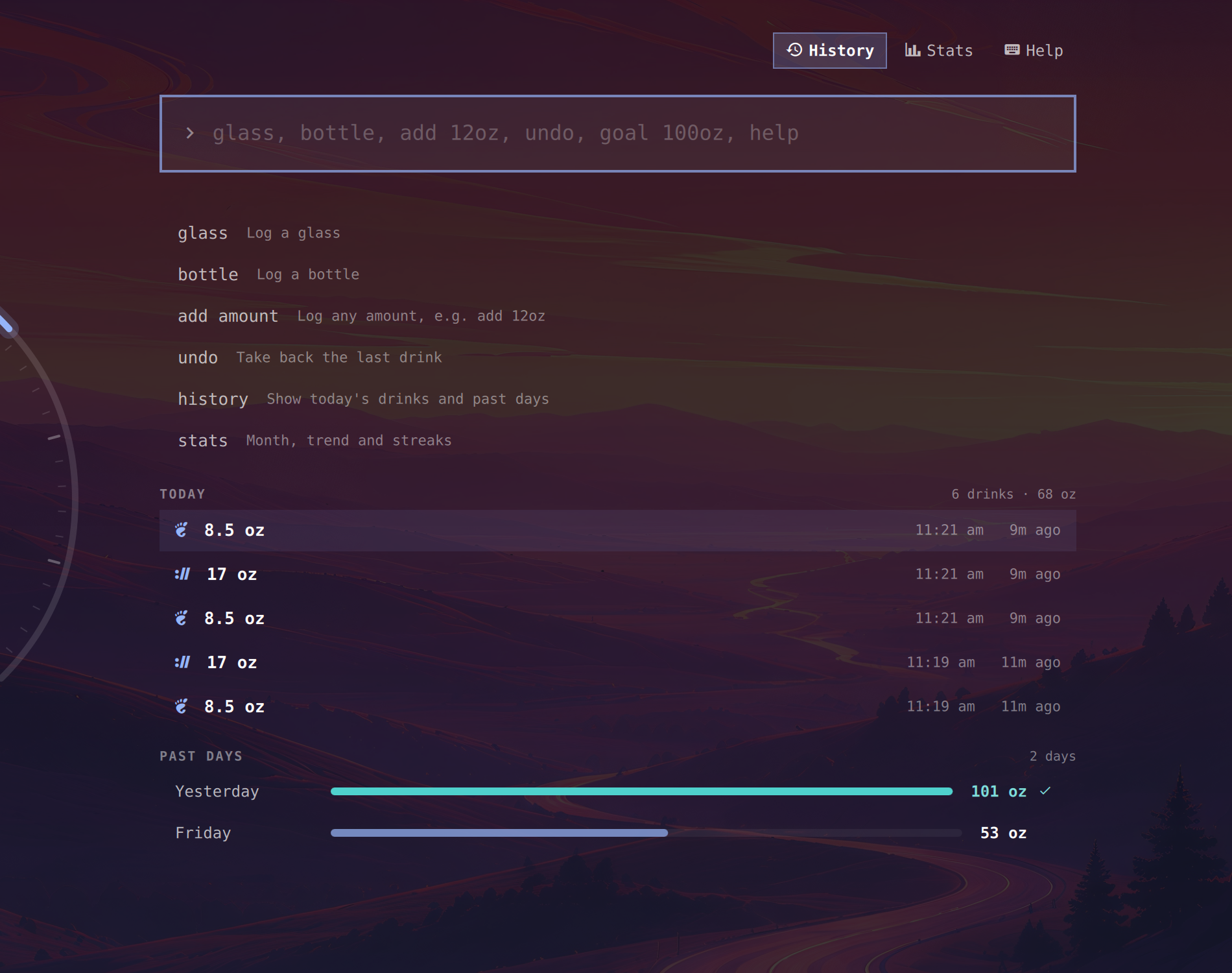Click Friday's progress bar

[646, 833]
